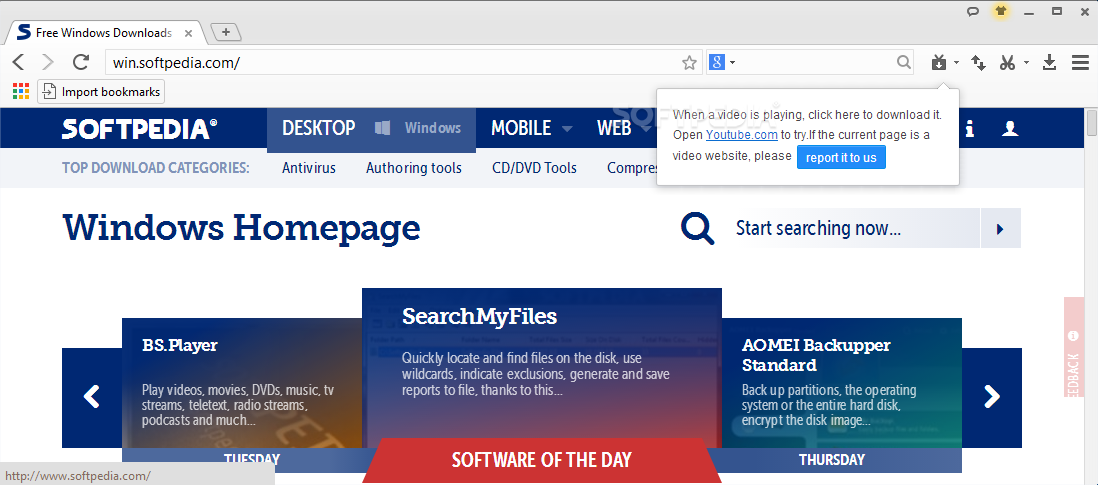
Task: Click the info 'i' icon in site header
Action: (x=970, y=129)
